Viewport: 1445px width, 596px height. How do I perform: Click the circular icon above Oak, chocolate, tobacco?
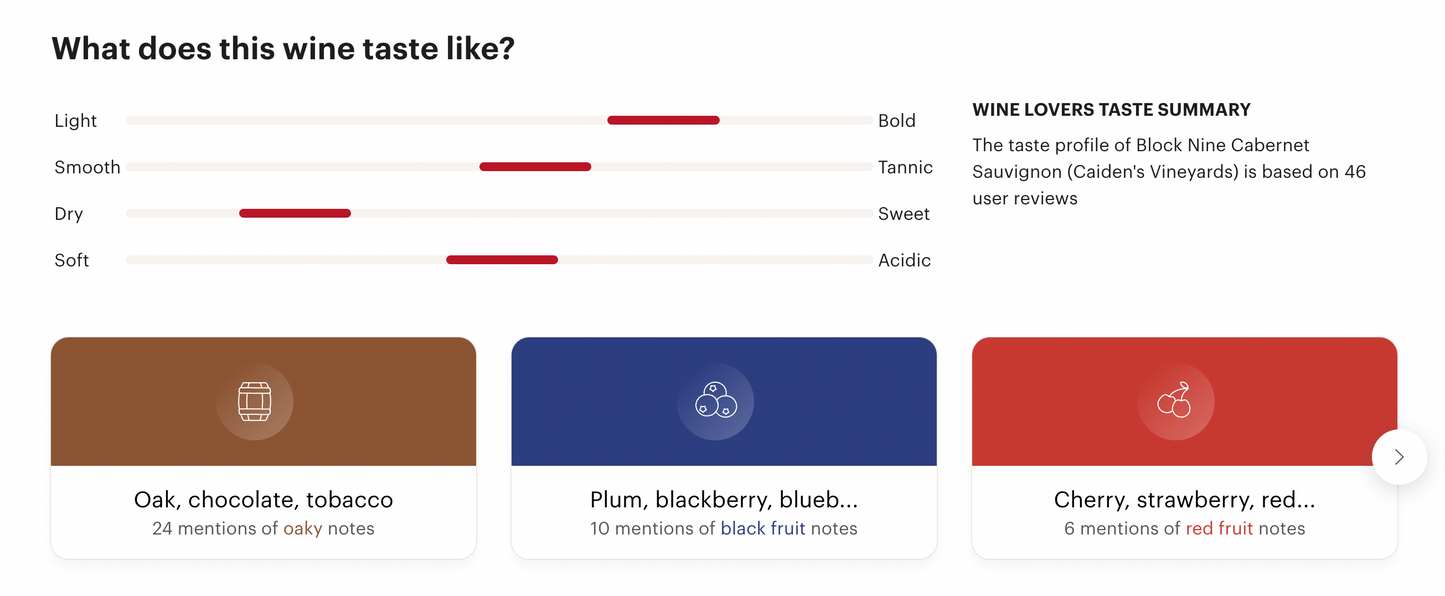pos(255,401)
